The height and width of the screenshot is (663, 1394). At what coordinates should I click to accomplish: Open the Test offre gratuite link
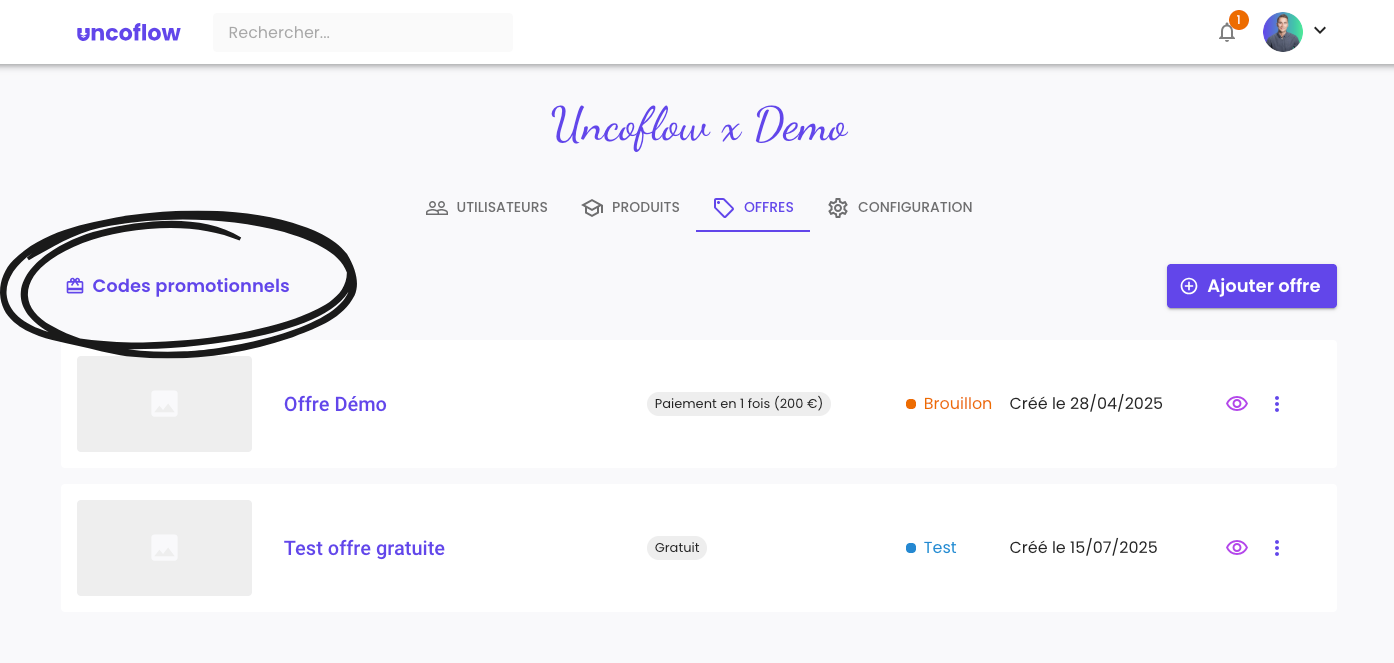point(364,548)
